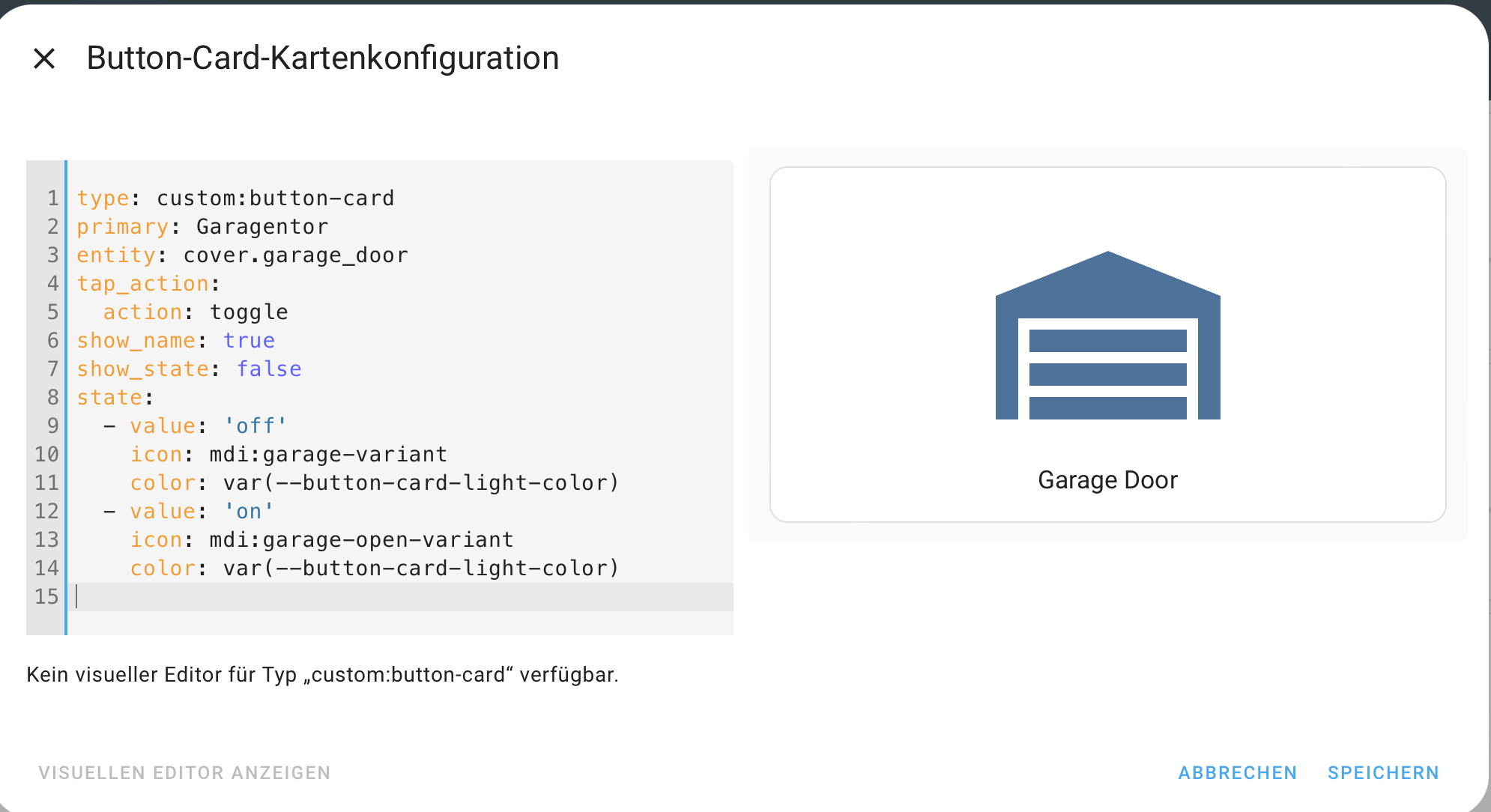Click "mdi:garage-open-variant" icon value
This screenshot has height=812, width=1491.
(x=361, y=540)
